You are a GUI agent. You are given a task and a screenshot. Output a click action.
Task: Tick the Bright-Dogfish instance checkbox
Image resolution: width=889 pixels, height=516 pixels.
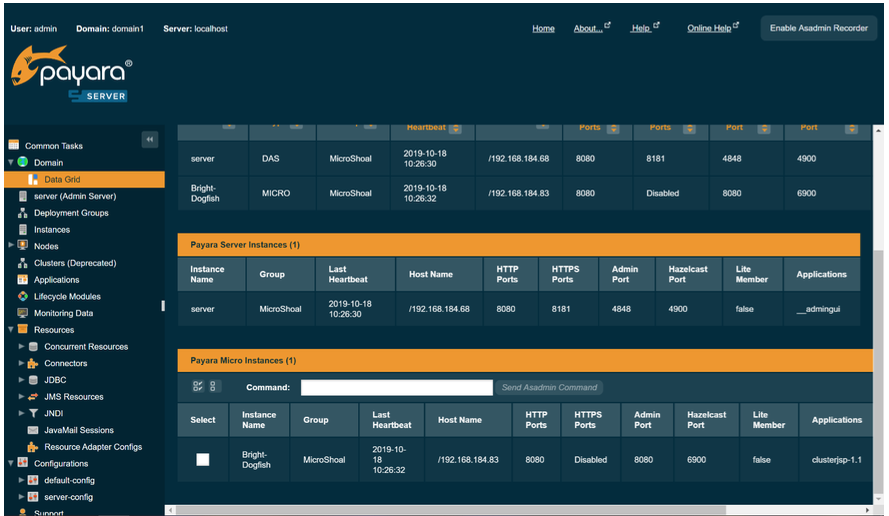tap(203, 460)
